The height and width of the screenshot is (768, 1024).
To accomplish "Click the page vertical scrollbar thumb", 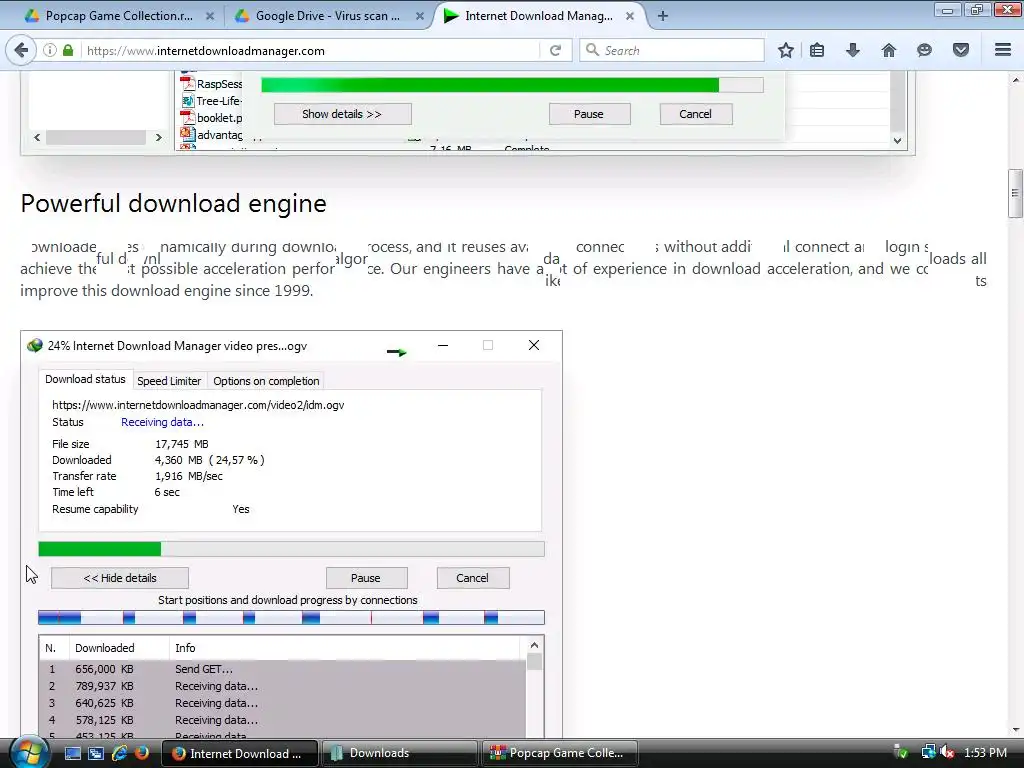I will tap(1015, 193).
